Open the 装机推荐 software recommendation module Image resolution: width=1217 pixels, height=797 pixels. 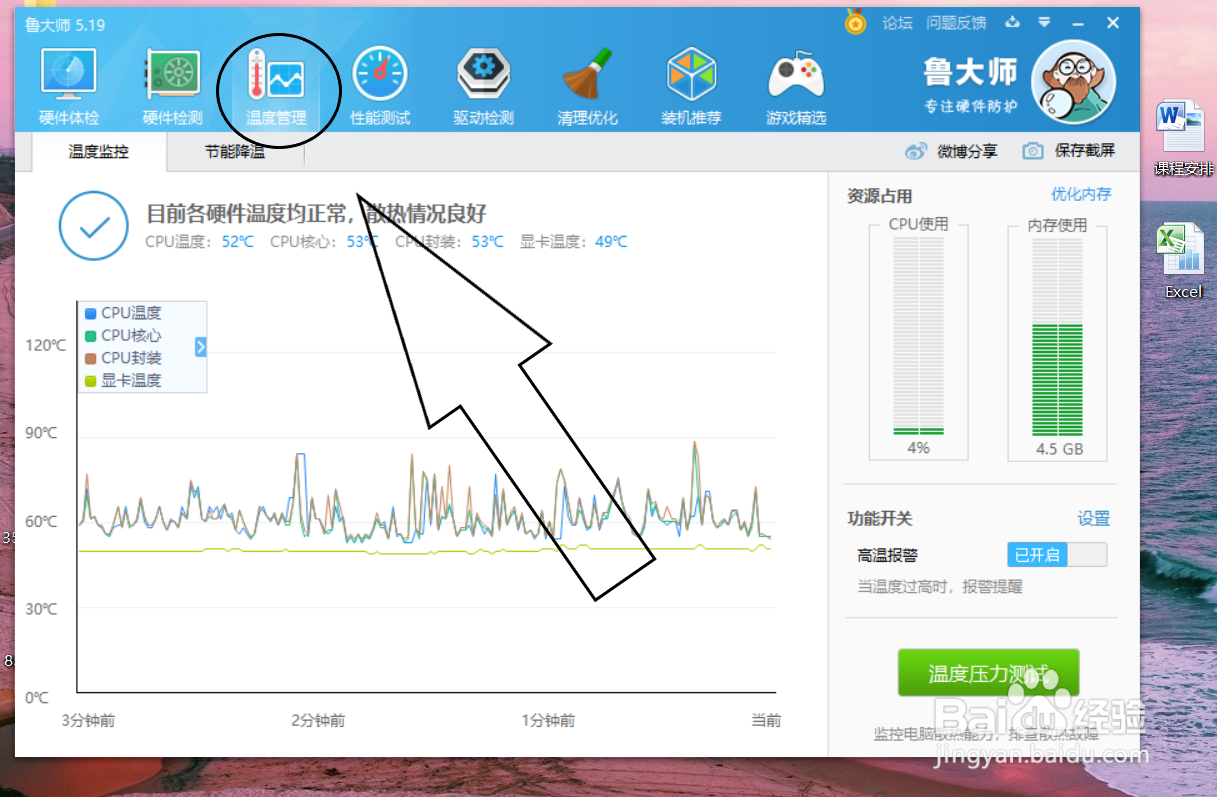tap(692, 88)
